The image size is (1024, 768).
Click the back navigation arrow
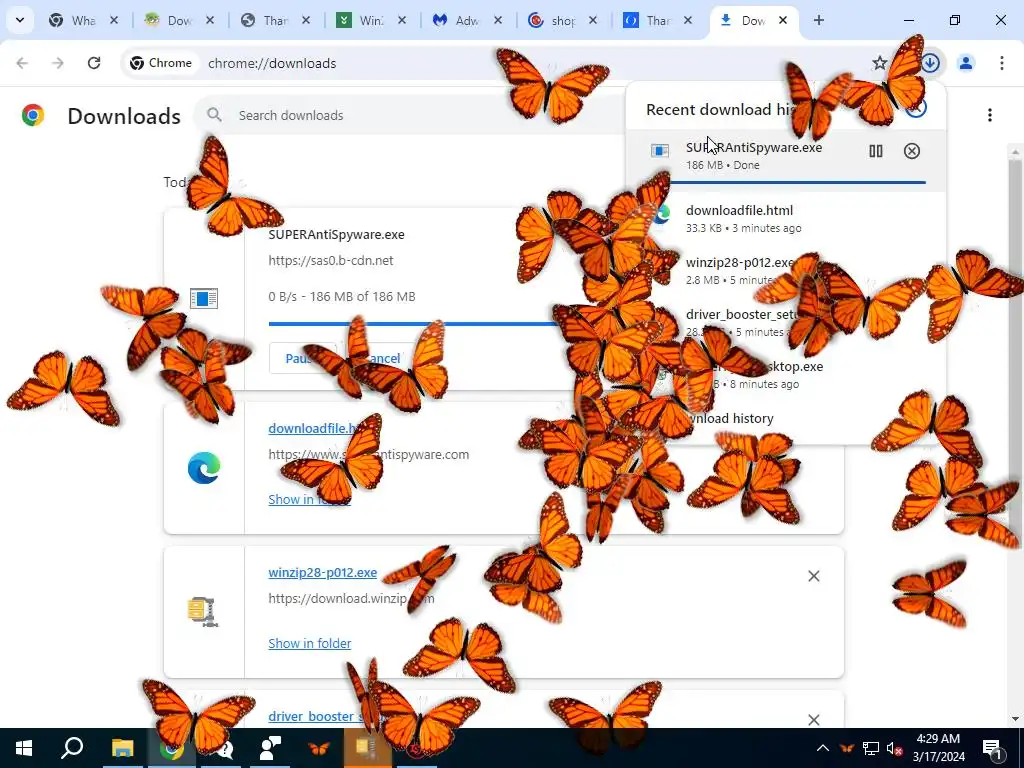click(22, 63)
